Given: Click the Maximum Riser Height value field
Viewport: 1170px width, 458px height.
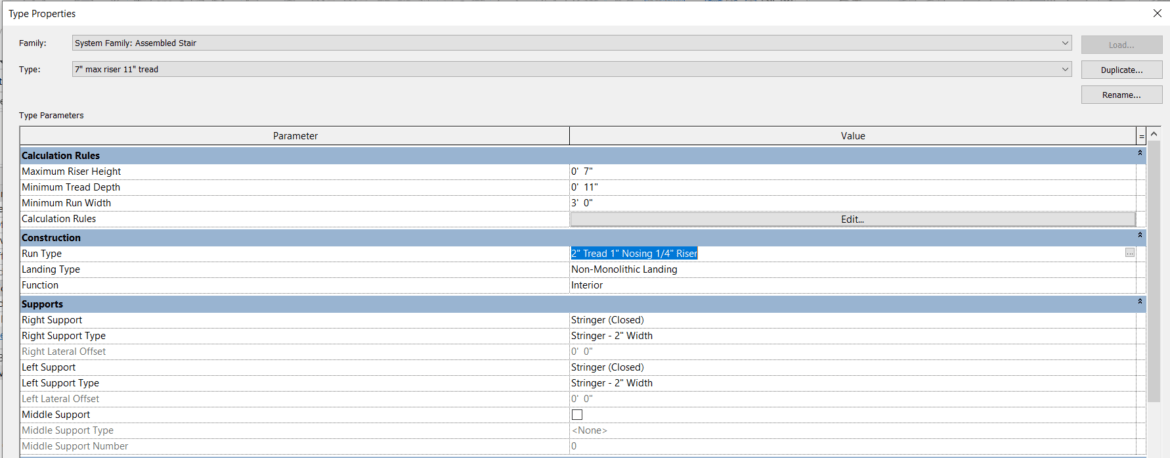Looking at the screenshot, I should click(852, 172).
